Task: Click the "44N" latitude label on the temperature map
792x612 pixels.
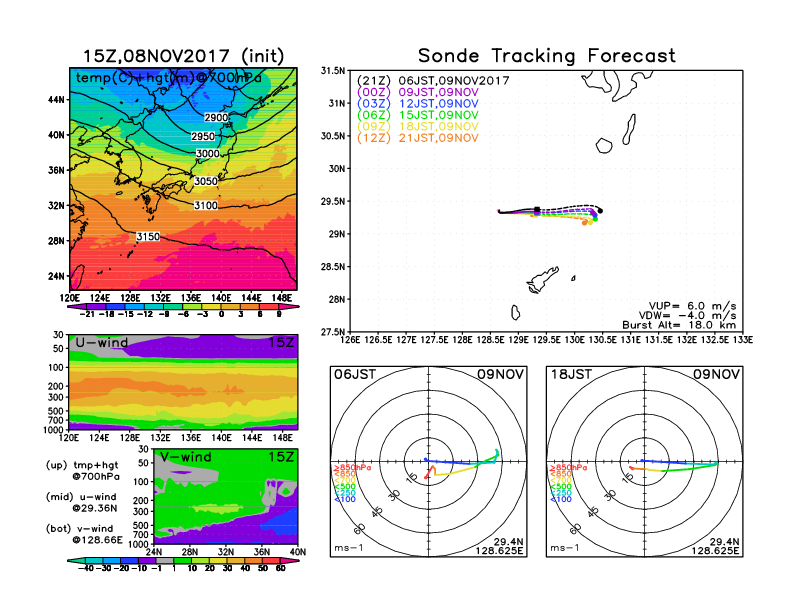Action: [57, 100]
